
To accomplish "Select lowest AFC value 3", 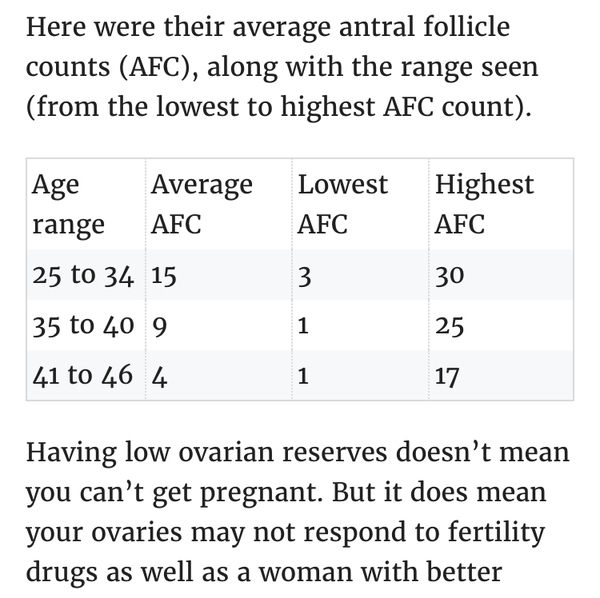I will (x=306, y=275).
